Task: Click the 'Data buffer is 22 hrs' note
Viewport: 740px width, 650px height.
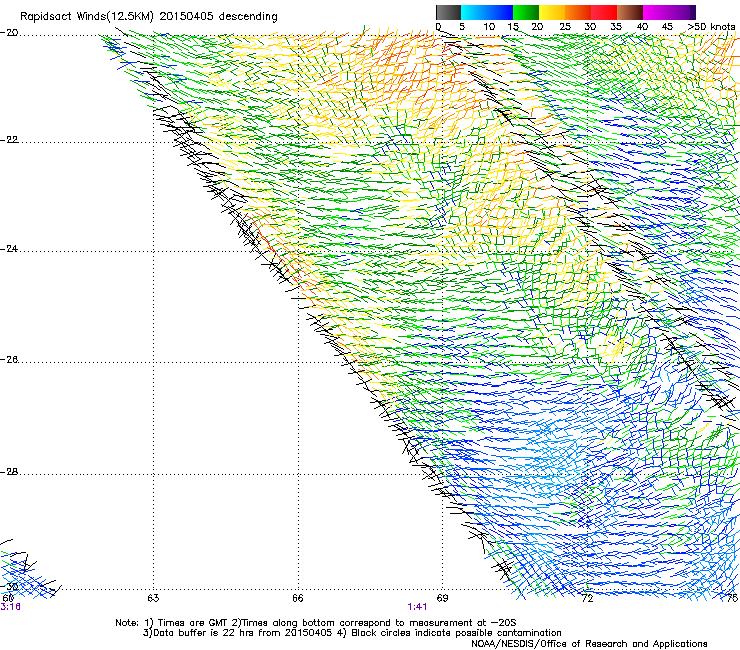Action: pos(352,633)
